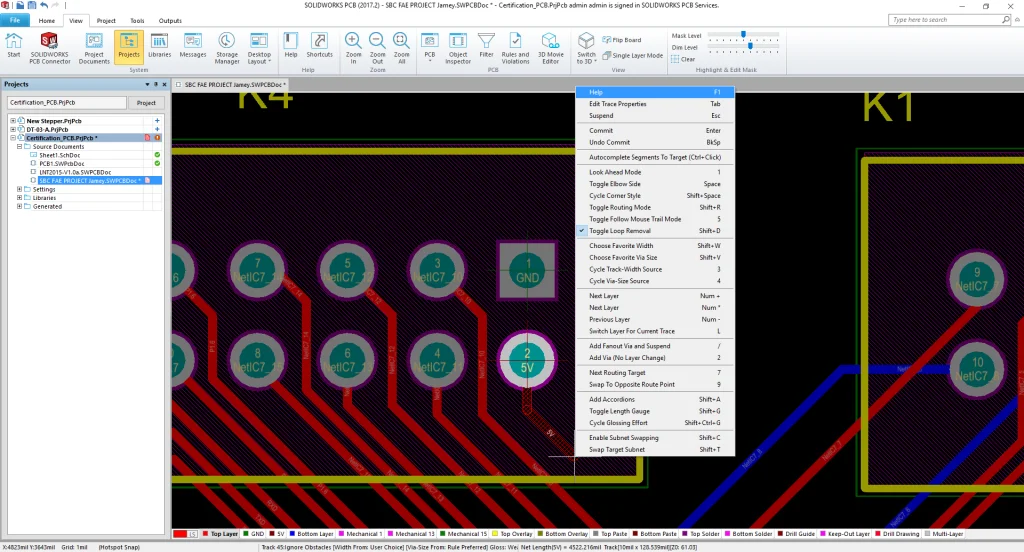Switch to the Tools ribbon tab
Image resolution: width=1024 pixels, height=552 pixels.
(137, 20)
